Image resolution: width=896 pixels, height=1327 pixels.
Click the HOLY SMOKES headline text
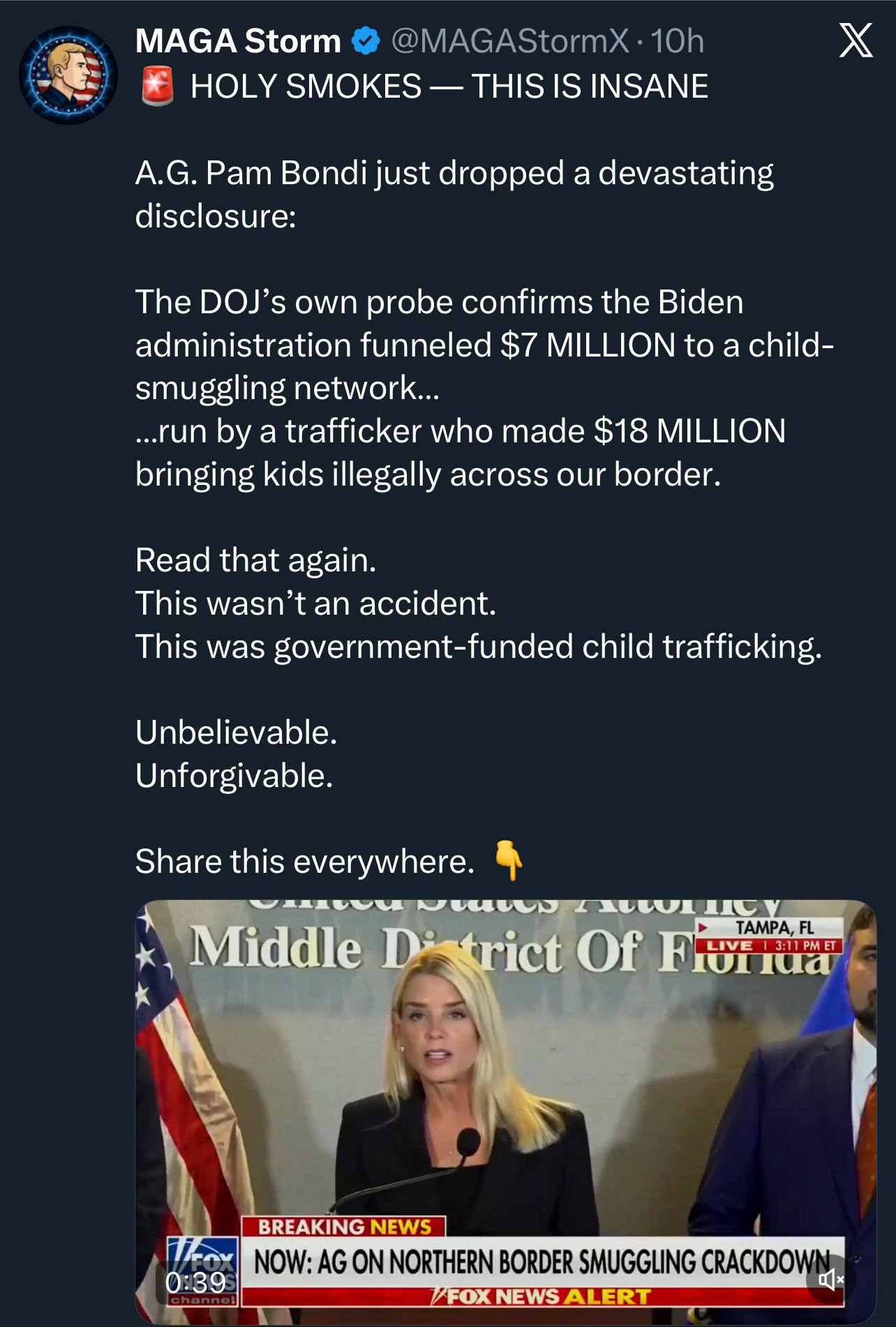click(449, 87)
